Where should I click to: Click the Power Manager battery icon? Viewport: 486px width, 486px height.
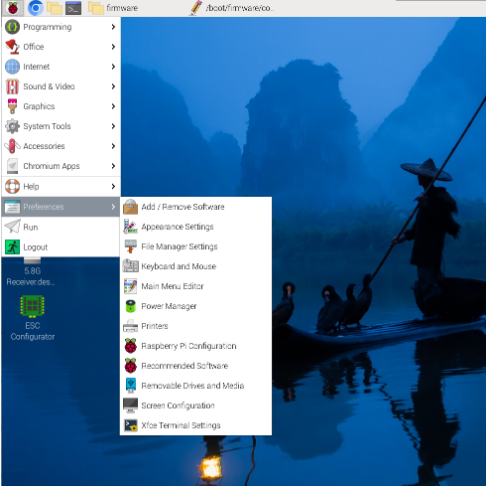click(x=130, y=306)
